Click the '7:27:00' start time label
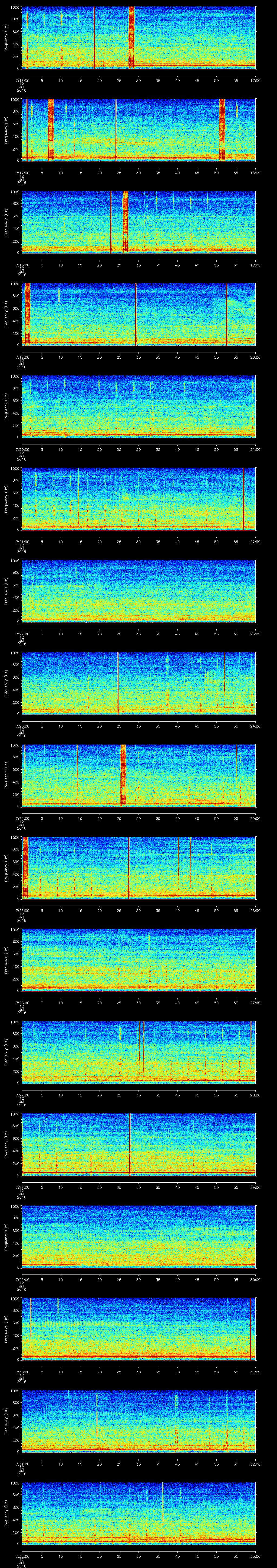Viewport: 277px width, 1568px height. [x=22, y=1095]
